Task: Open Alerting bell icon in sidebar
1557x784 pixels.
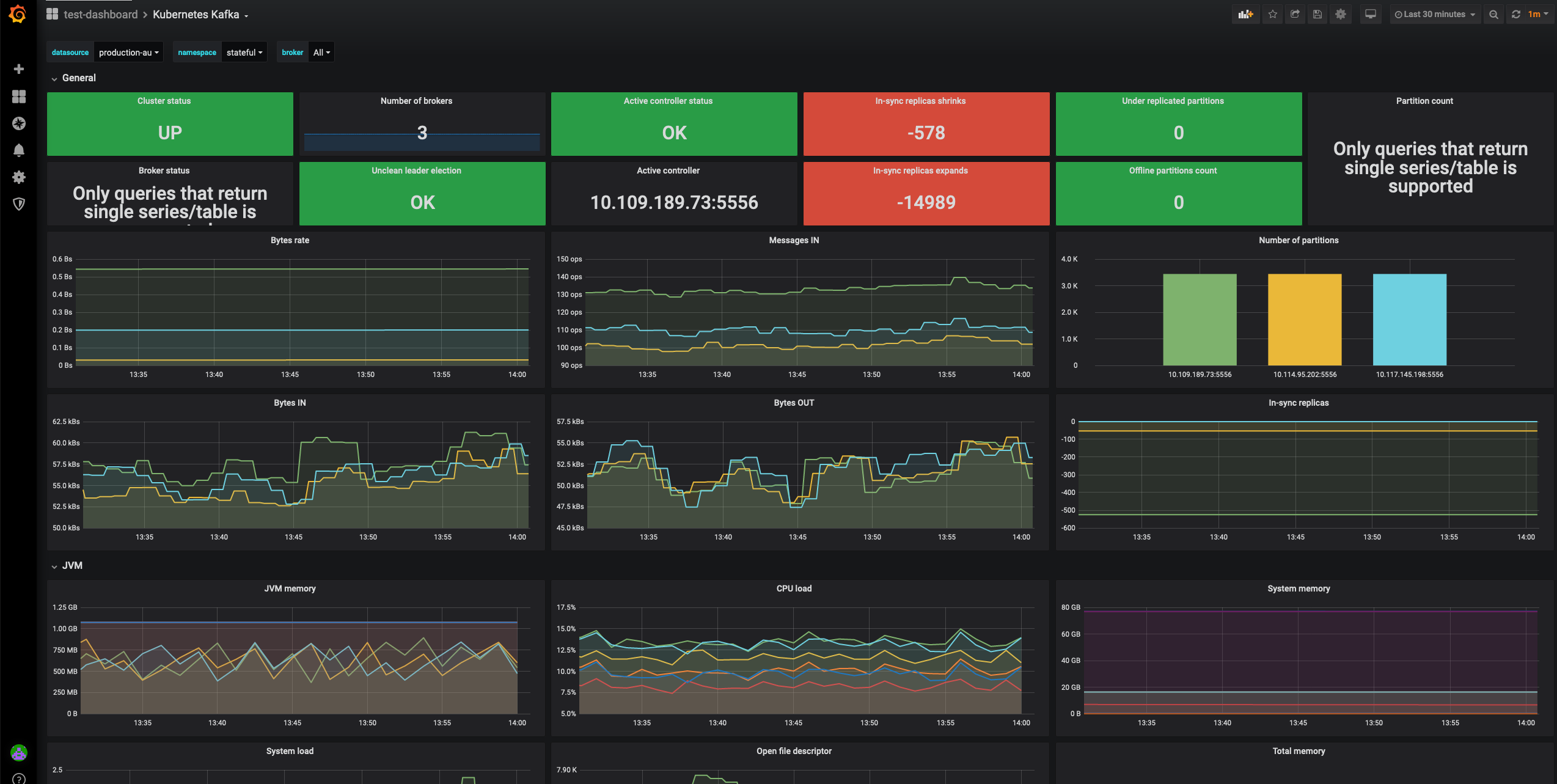Action: point(19,150)
